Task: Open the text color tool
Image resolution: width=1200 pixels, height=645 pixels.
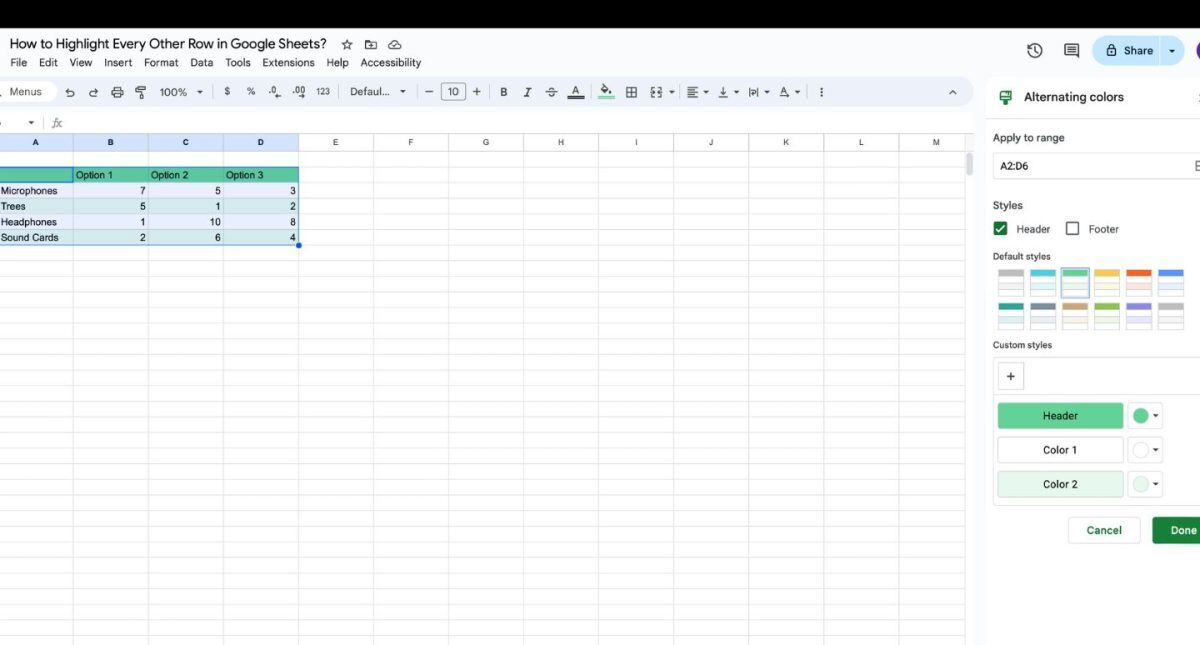Action: pos(576,92)
